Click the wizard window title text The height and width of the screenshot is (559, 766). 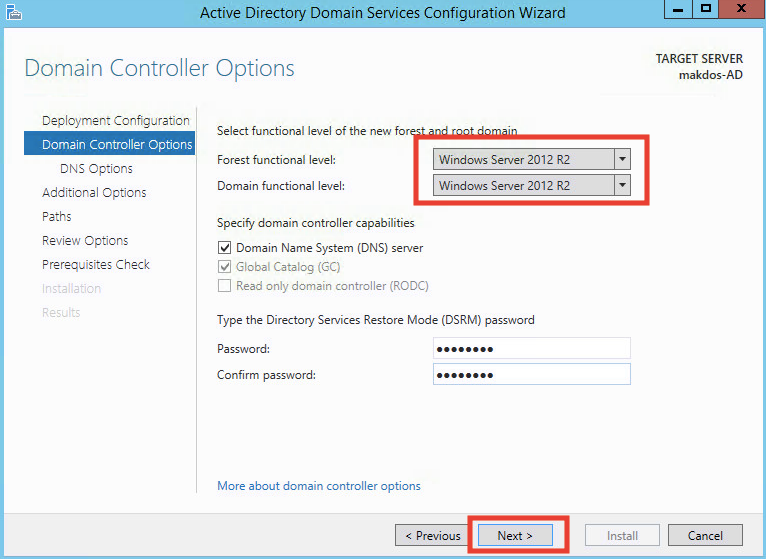click(383, 13)
